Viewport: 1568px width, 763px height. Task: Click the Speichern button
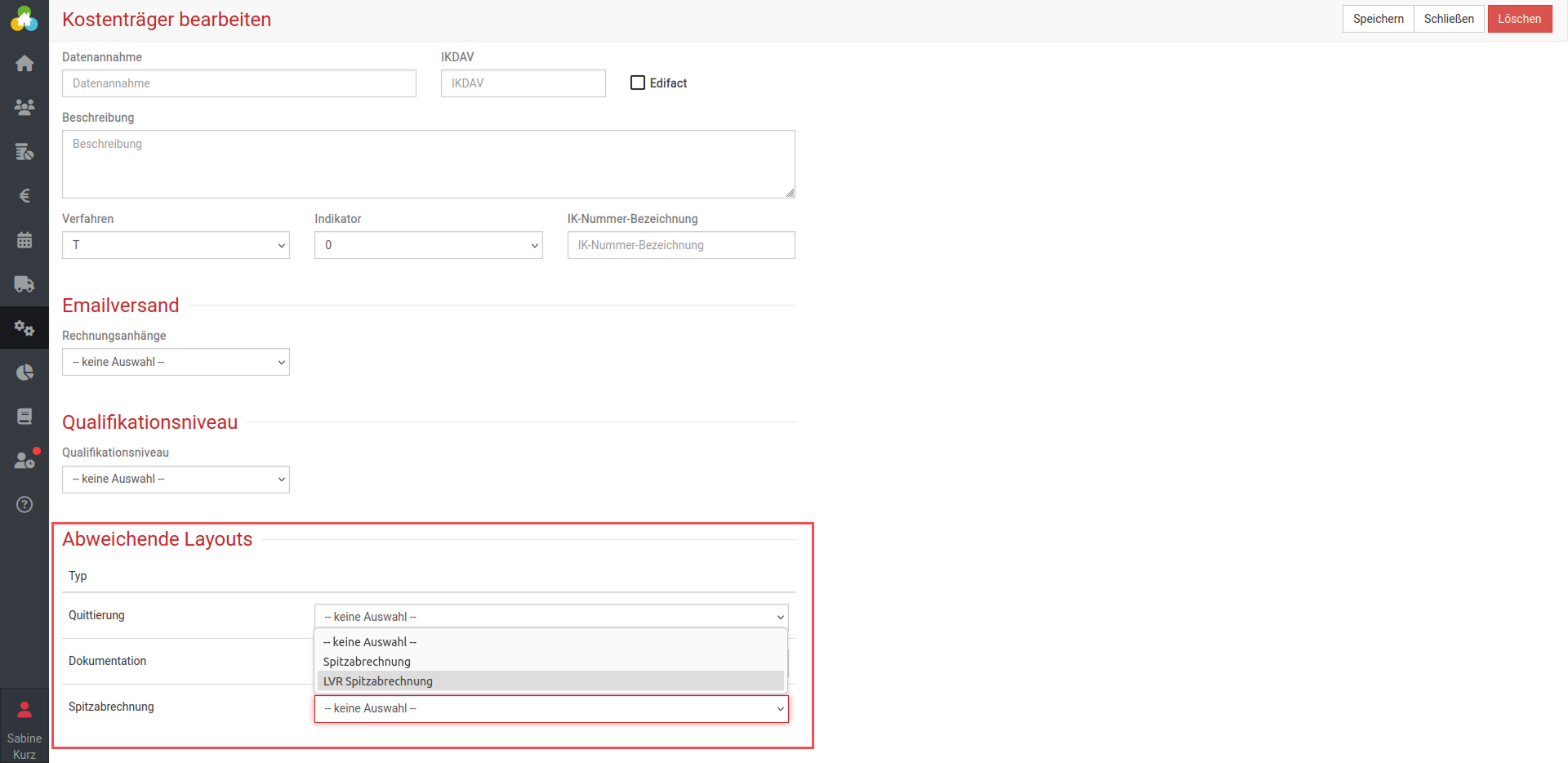pos(1378,19)
